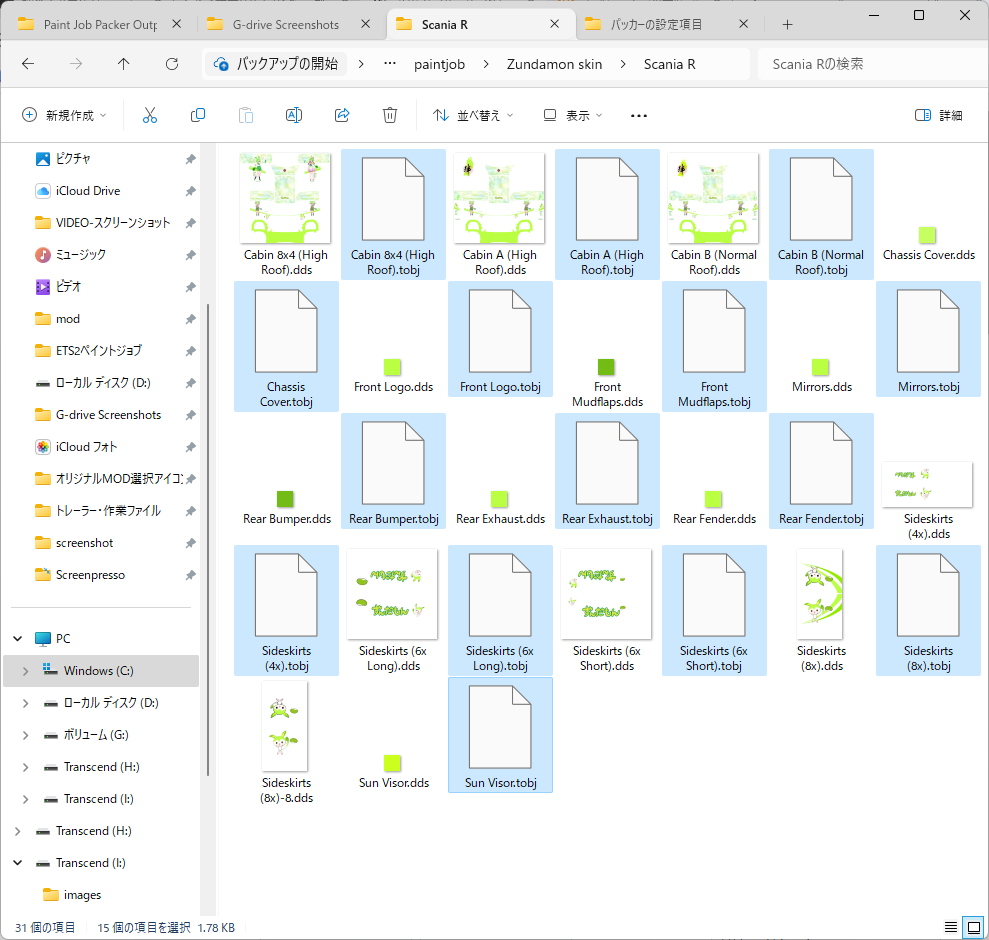
Task: Click the Delete trash can icon
Action: [x=390, y=115]
